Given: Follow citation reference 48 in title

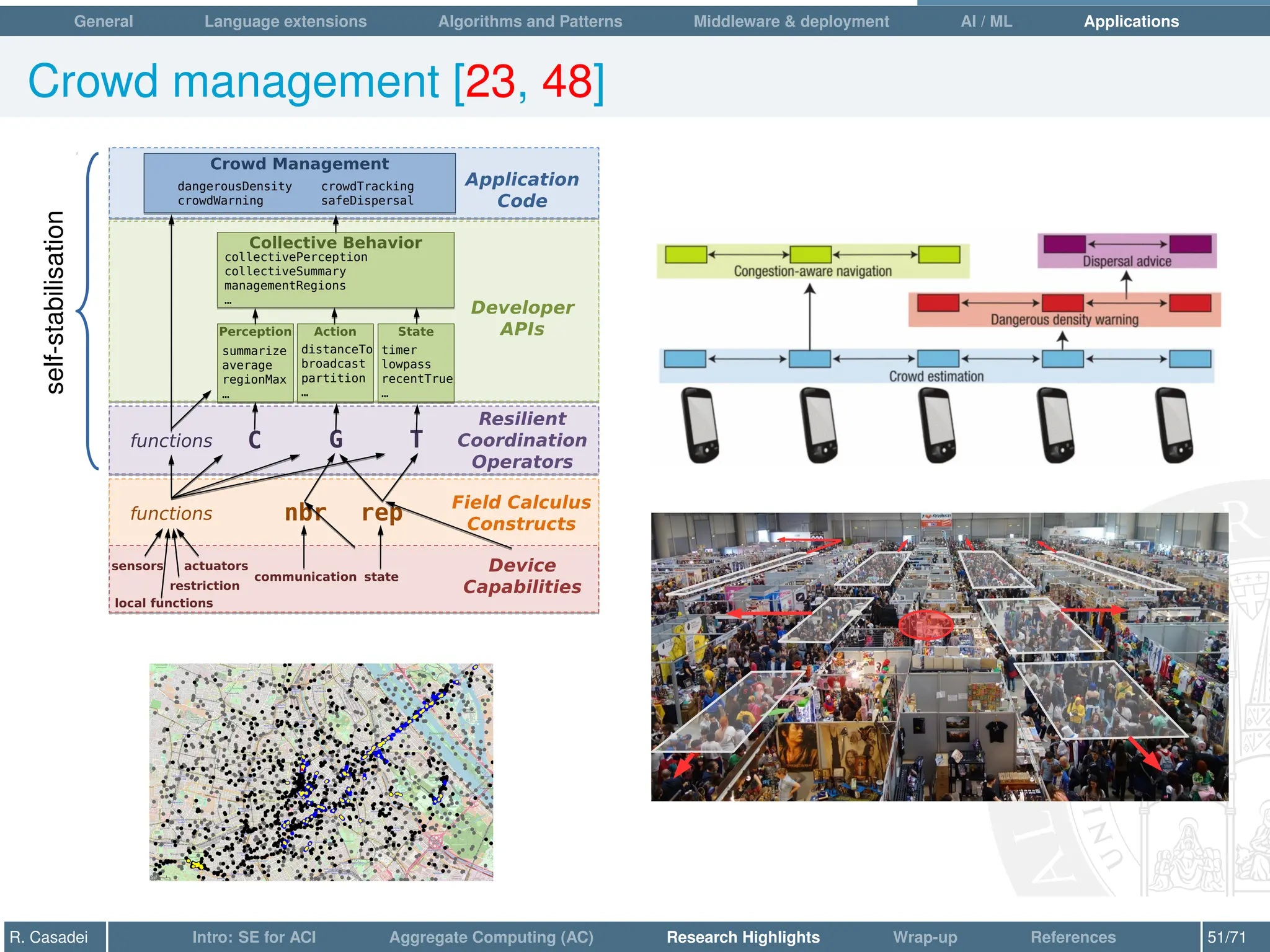Looking at the screenshot, I should coord(567,82).
